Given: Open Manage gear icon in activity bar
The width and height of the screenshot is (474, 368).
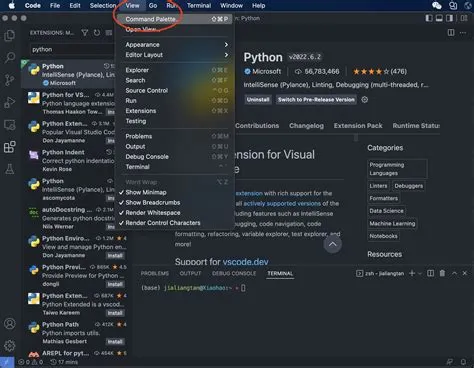Looking at the screenshot, I should click(x=10, y=346).
